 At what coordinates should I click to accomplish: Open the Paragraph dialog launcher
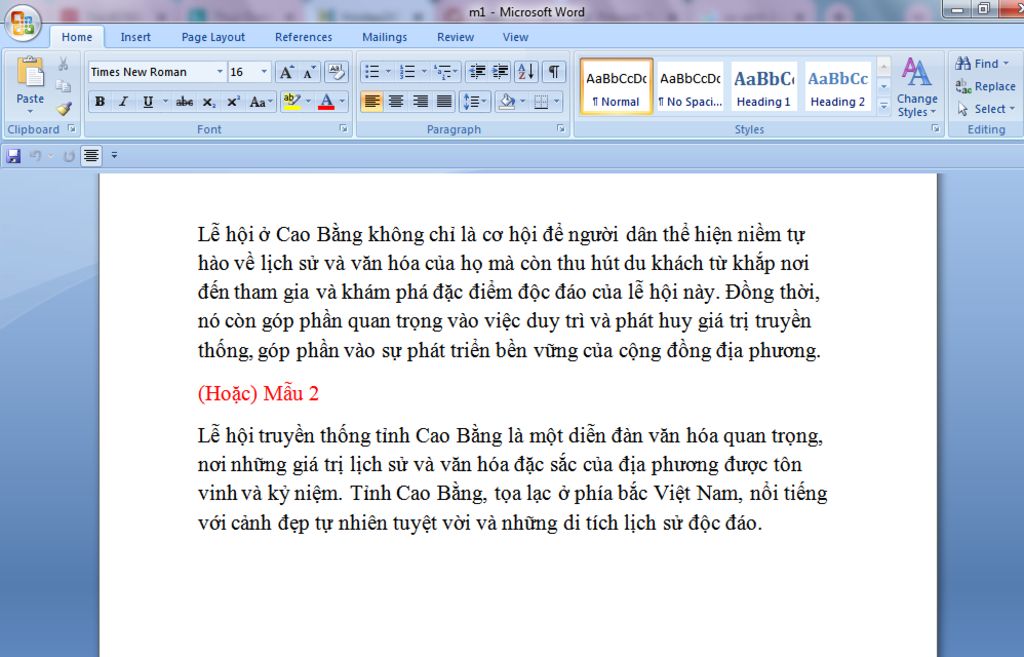(560, 129)
